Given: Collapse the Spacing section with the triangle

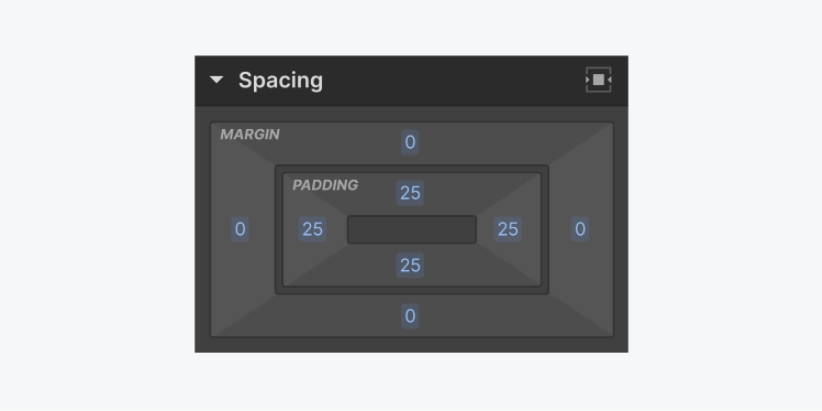Looking at the screenshot, I should pyautogui.click(x=217, y=80).
